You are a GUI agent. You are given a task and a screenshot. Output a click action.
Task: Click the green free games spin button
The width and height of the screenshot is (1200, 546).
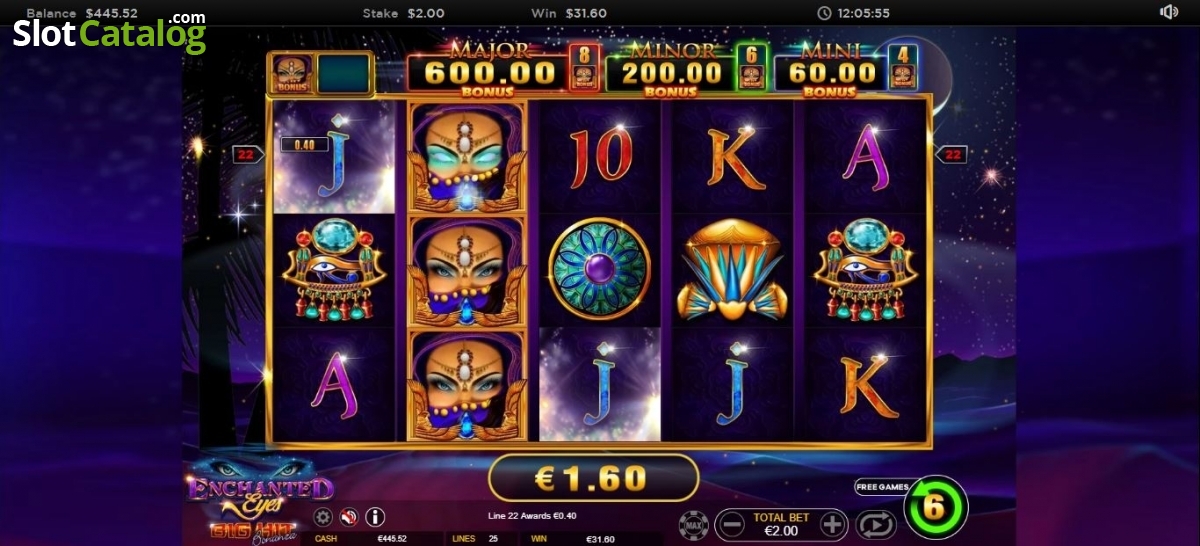click(936, 507)
